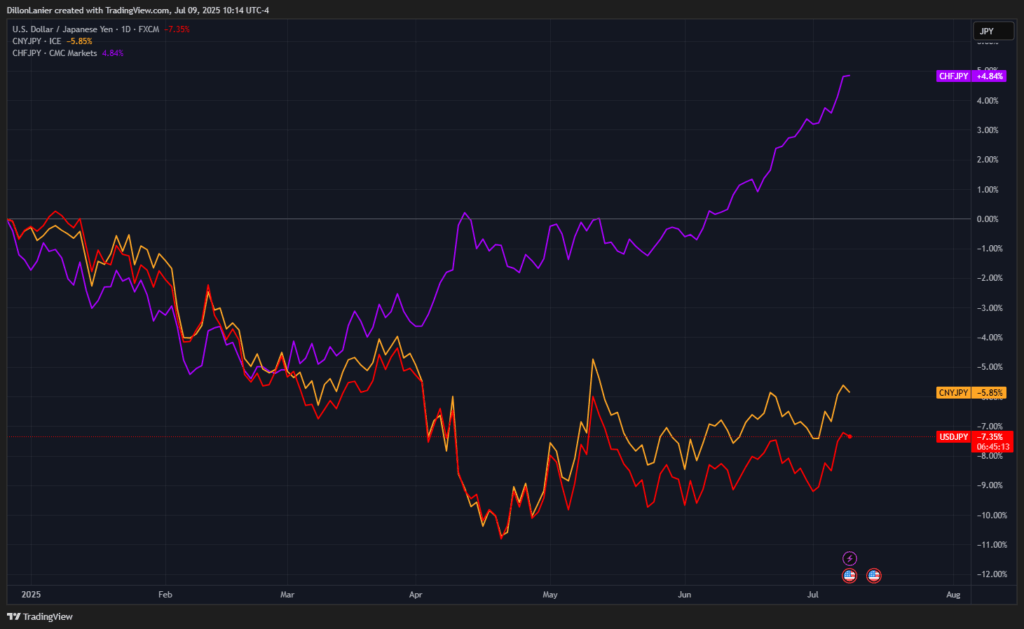
Task: Select the purple CHFJPY price scale label
Action: click(x=971, y=76)
